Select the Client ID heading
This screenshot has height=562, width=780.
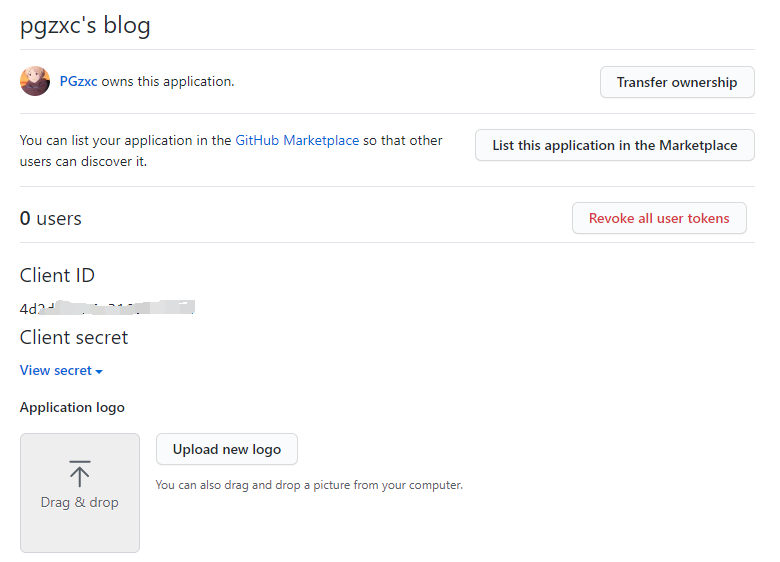pos(57,275)
